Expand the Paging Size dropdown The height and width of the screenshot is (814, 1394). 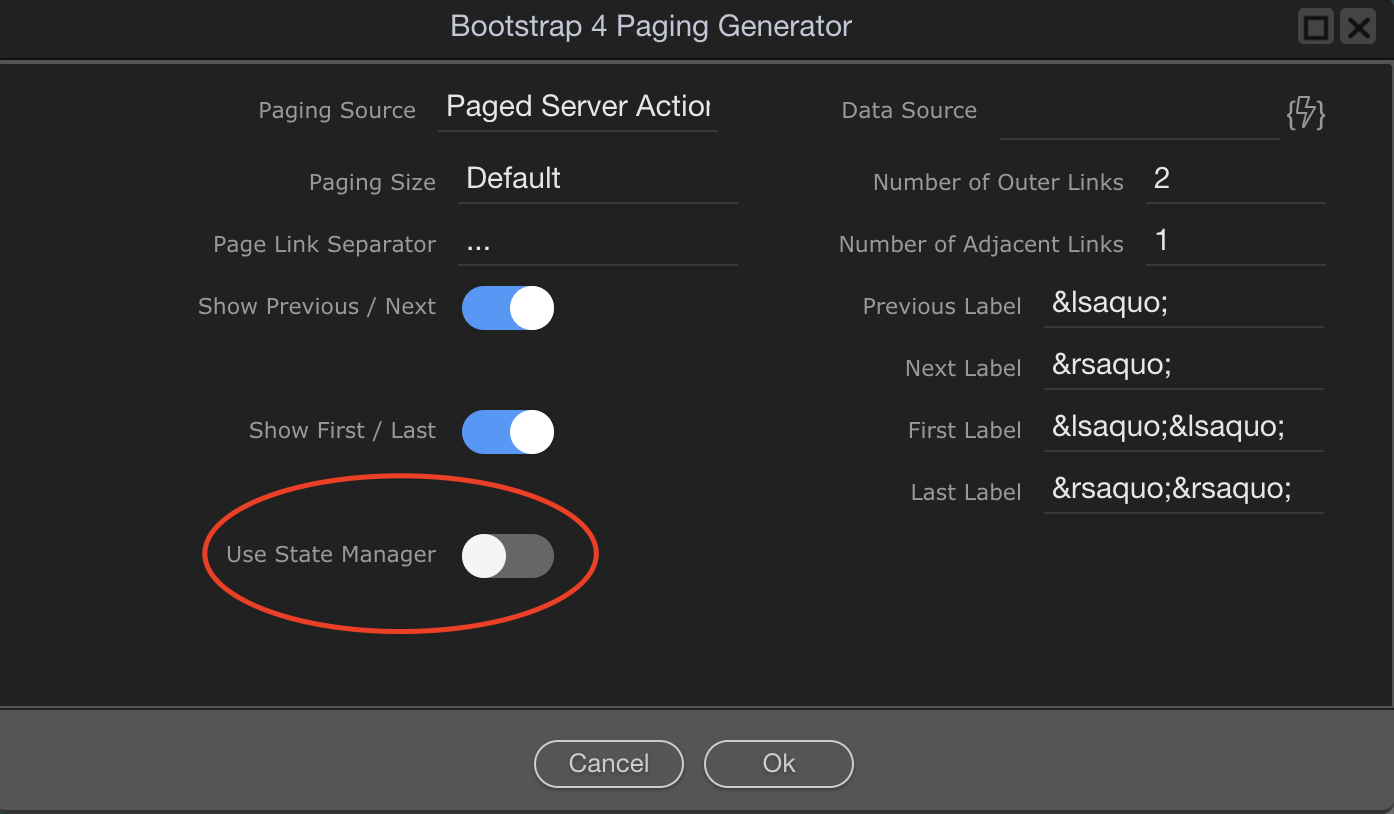(598, 179)
